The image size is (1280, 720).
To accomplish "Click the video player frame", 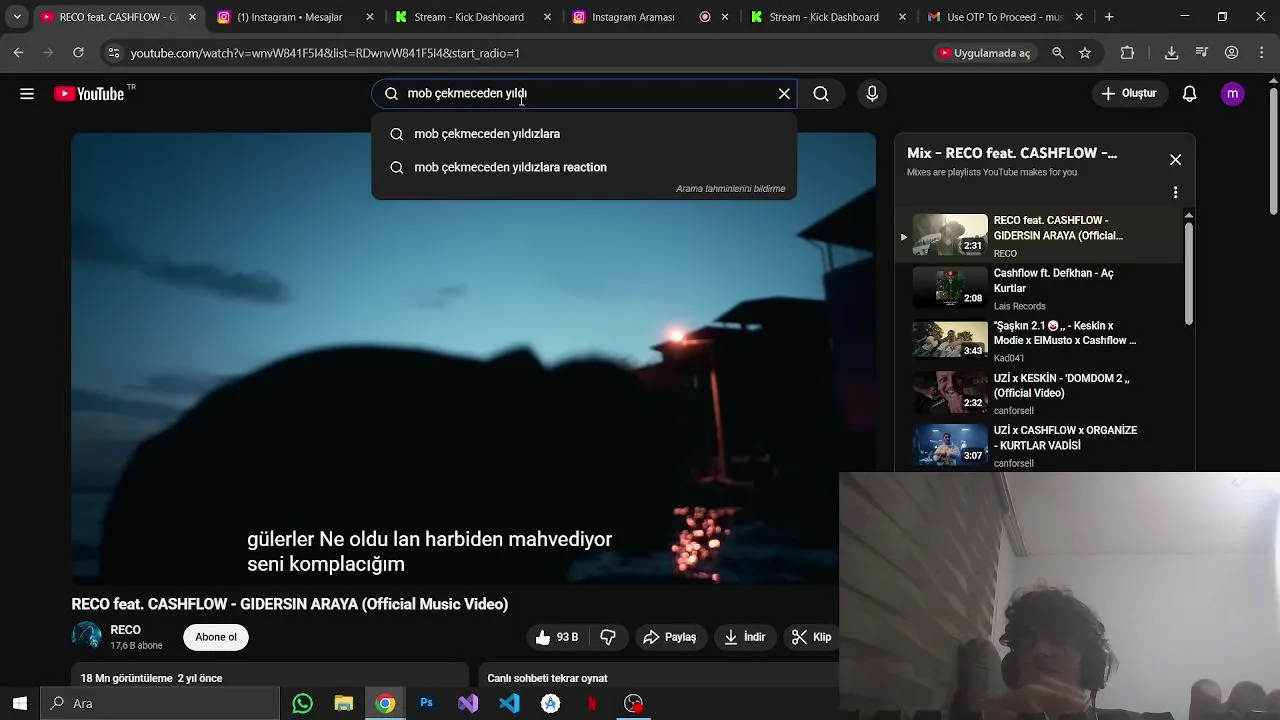I will click(473, 358).
